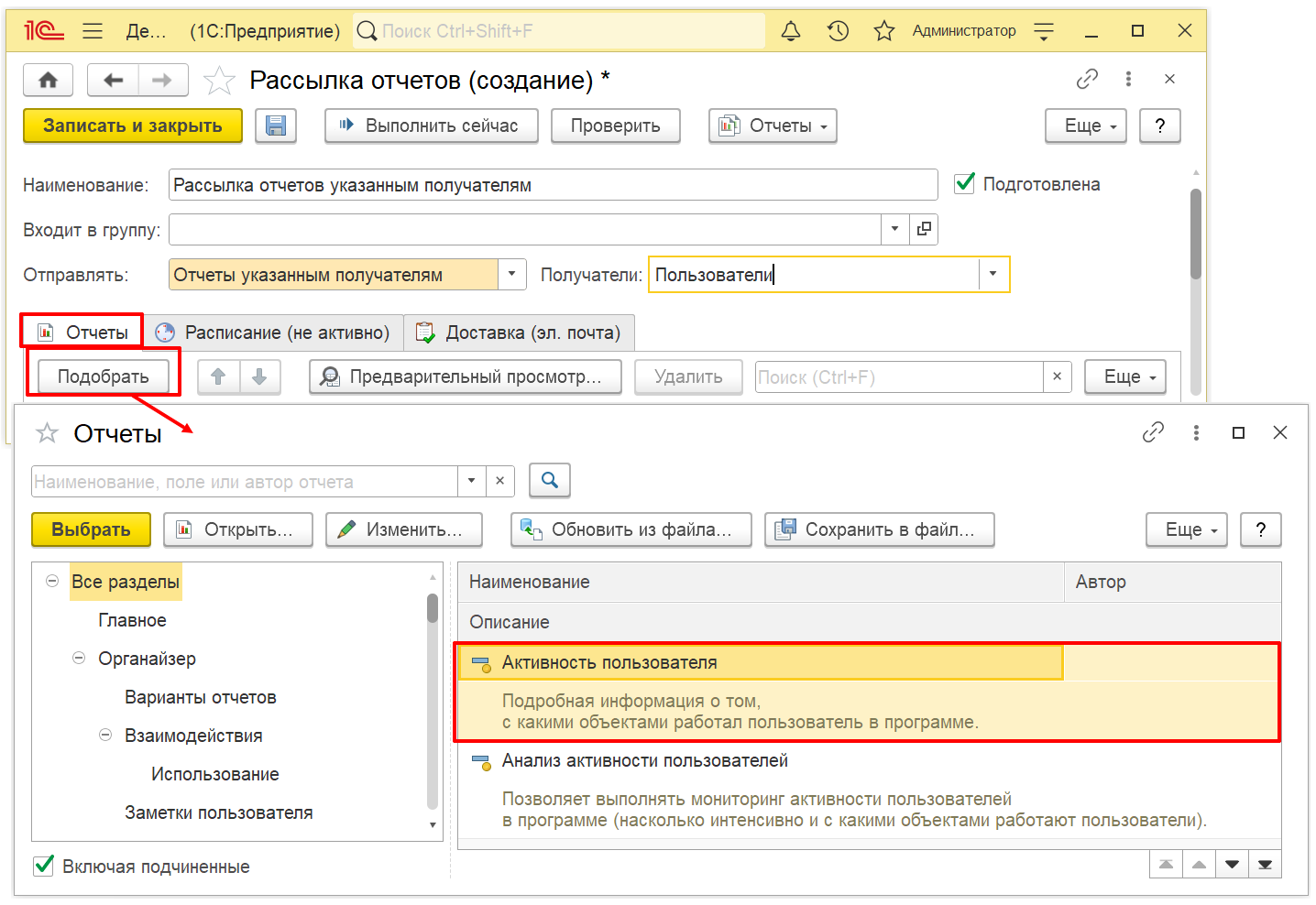Switch to the Отчеты tab
Screen dimensions: 1316x905
pyautogui.click(x=82, y=333)
